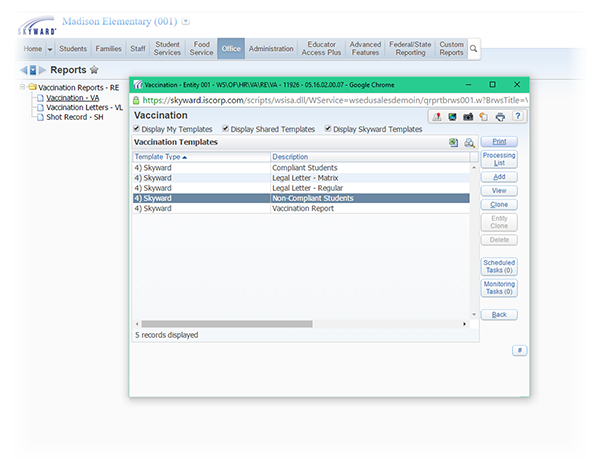Click the blue bookmark dropdown icon near Reports

[x=33, y=70]
